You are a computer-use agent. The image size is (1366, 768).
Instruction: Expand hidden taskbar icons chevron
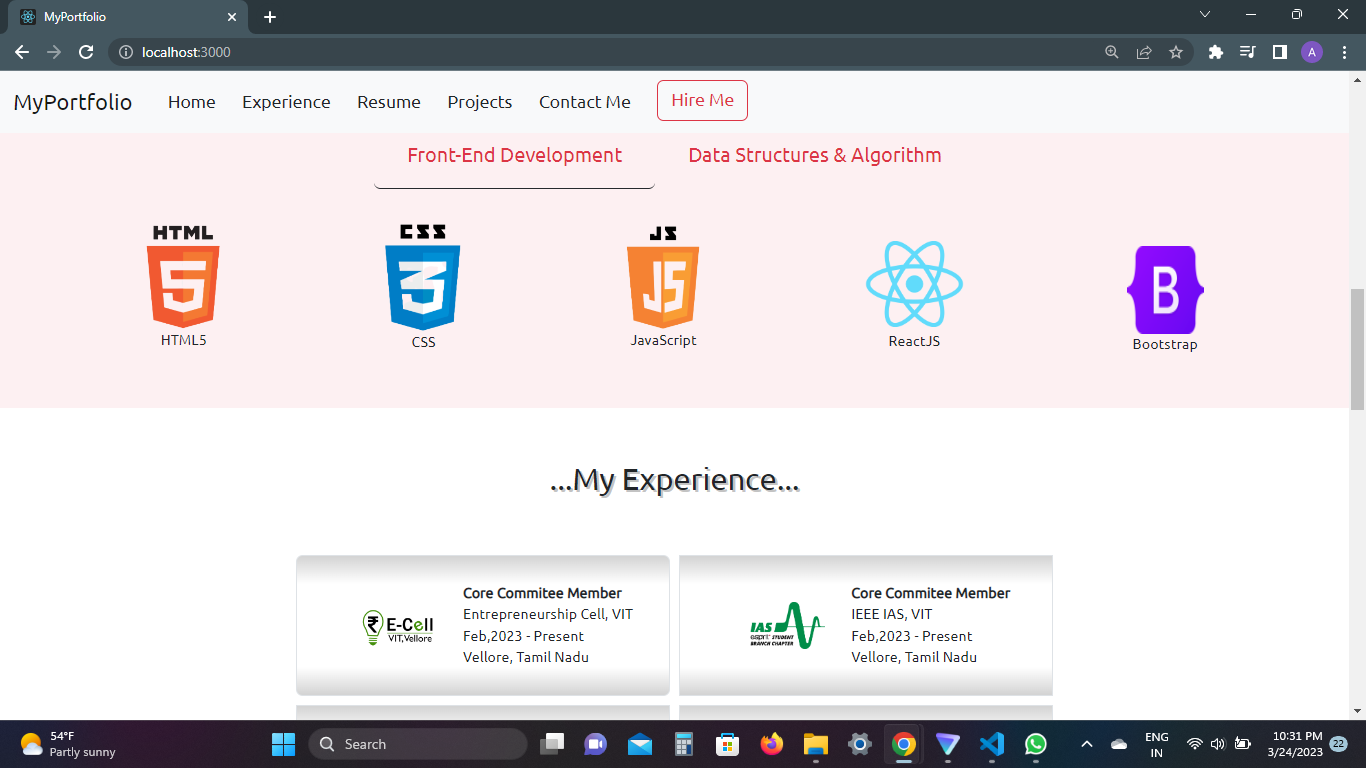[1085, 744]
